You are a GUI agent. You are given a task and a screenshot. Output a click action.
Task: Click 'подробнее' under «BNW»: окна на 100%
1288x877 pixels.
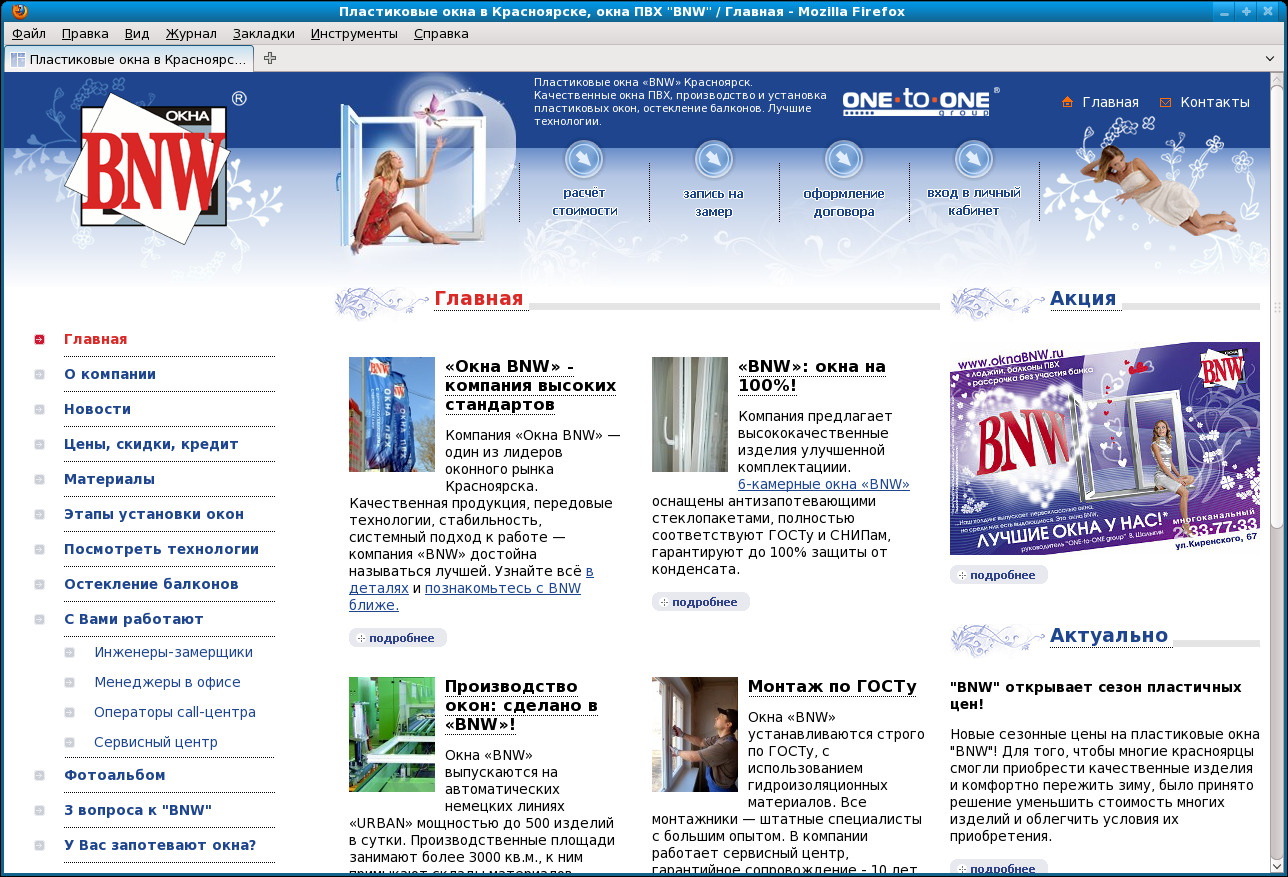click(x=700, y=602)
